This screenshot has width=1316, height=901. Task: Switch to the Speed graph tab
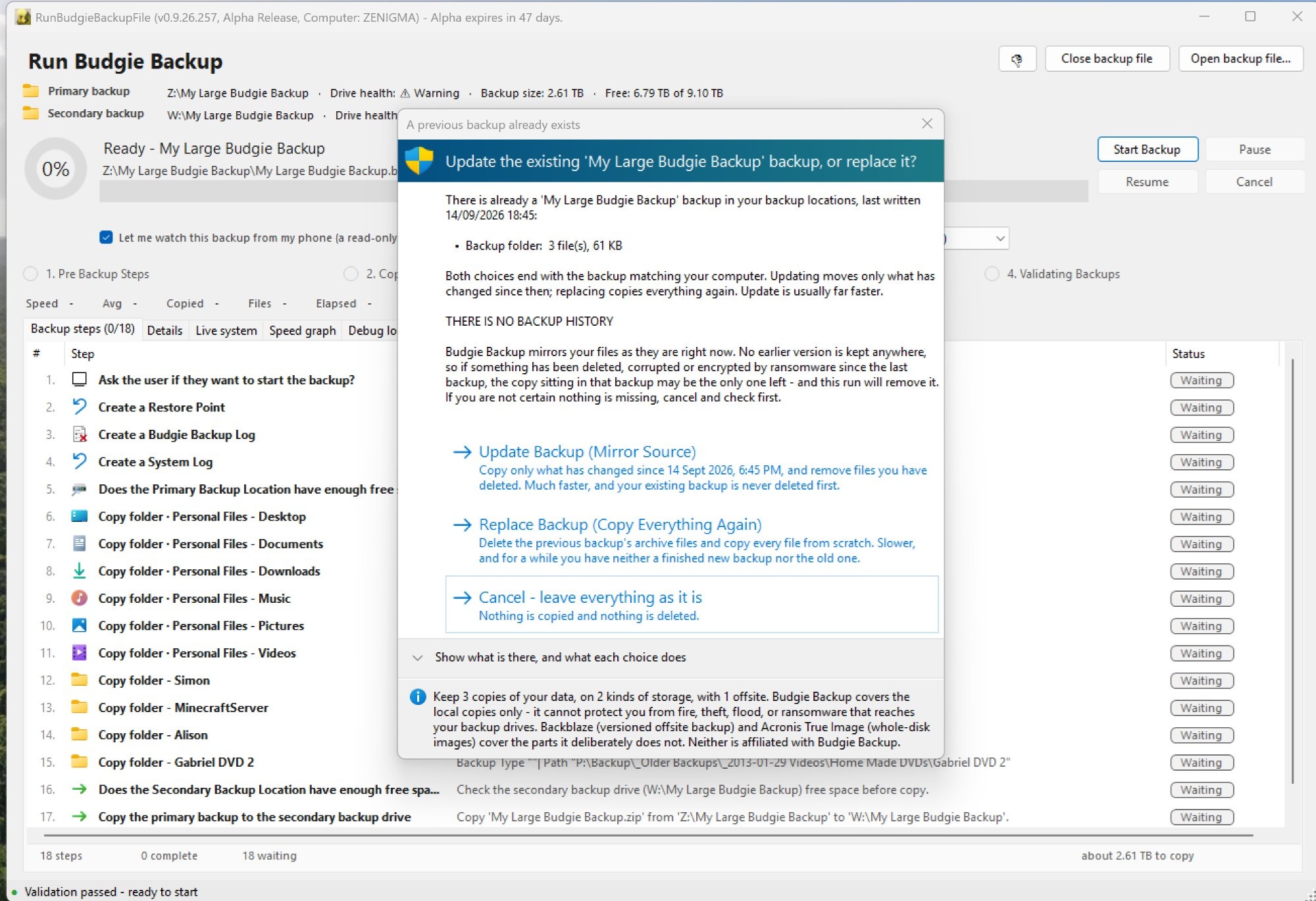pyautogui.click(x=303, y=330)
